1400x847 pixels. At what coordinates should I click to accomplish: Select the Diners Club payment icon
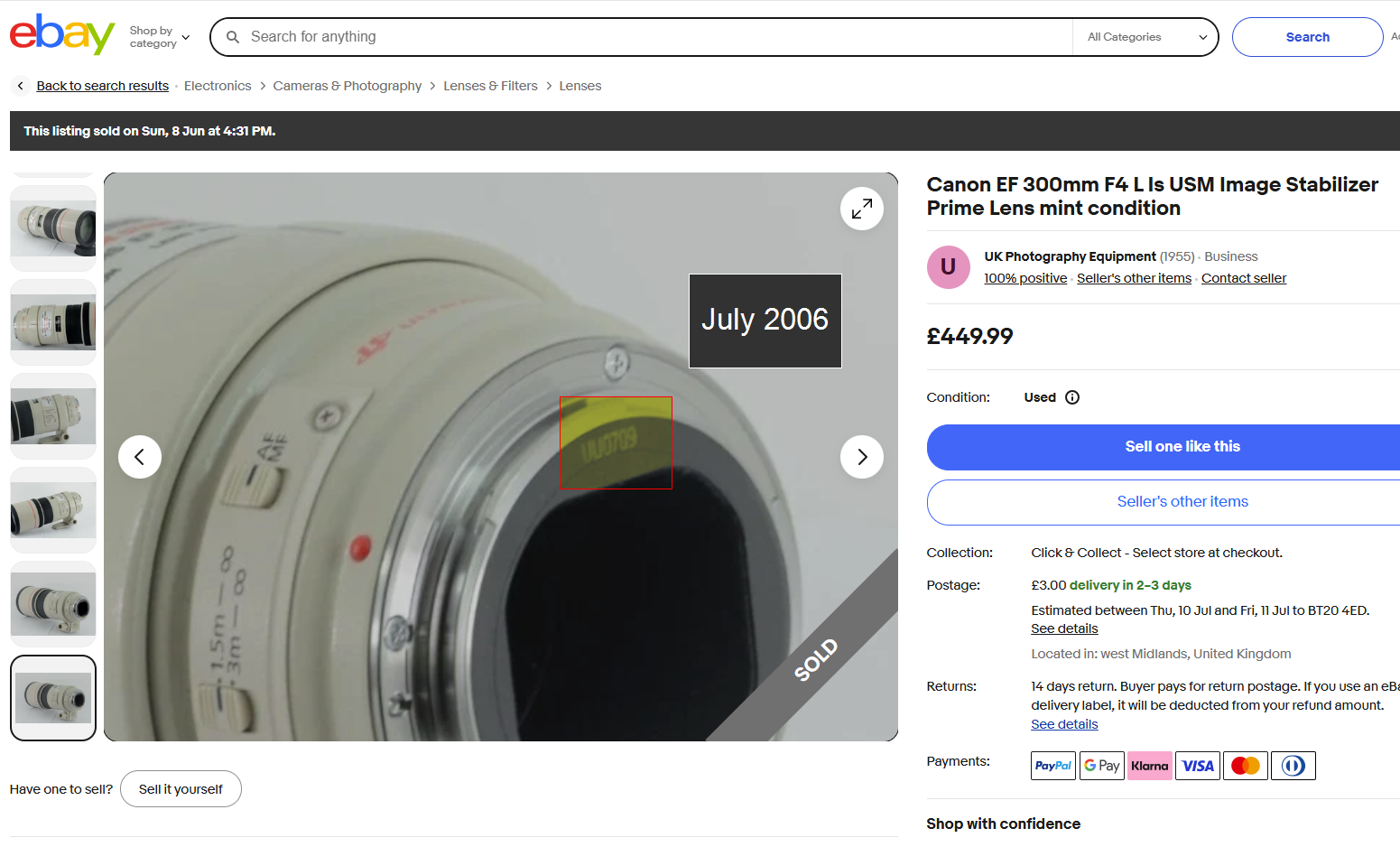(1293, 766)
